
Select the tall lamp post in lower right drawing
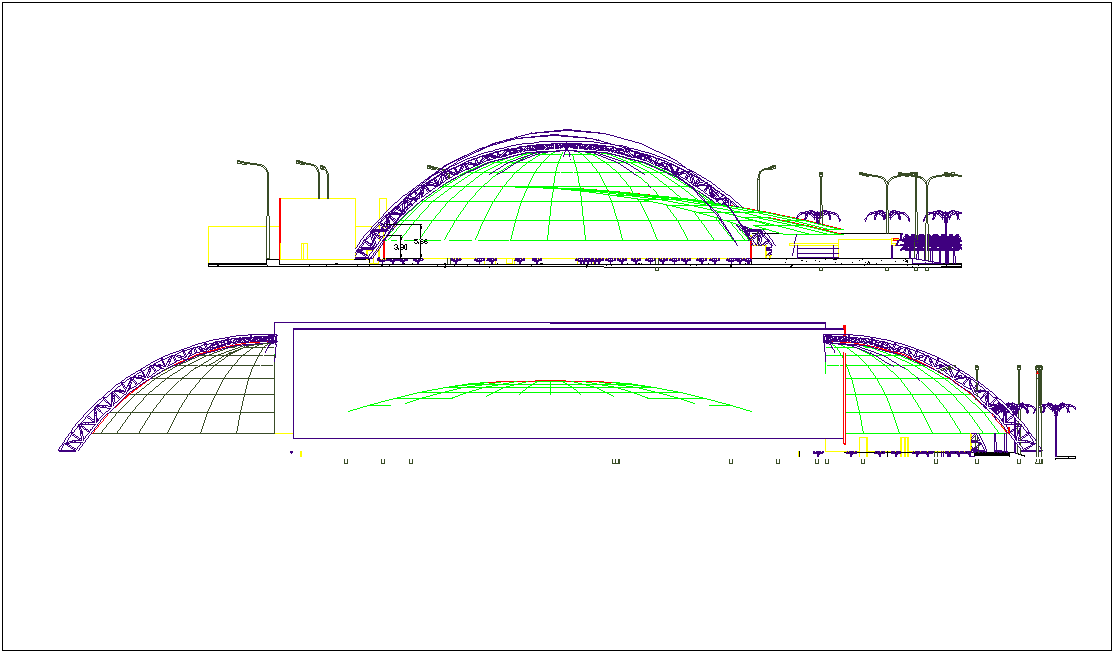tap(1039, 410)
